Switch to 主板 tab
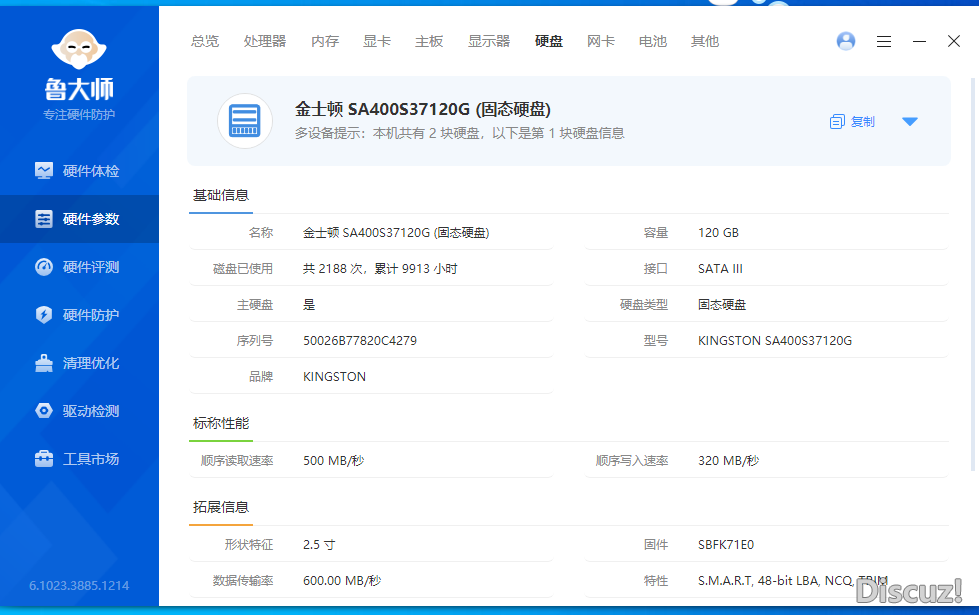 429,41
